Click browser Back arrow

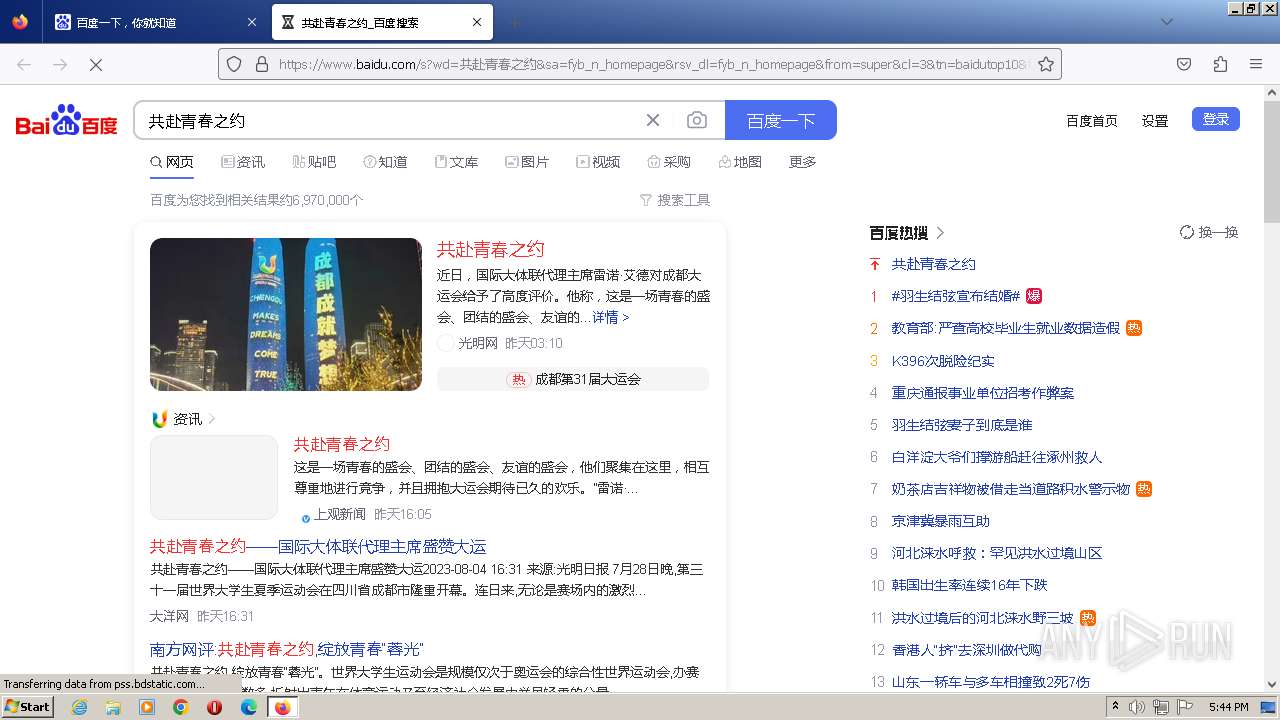(x=24, y=64)
